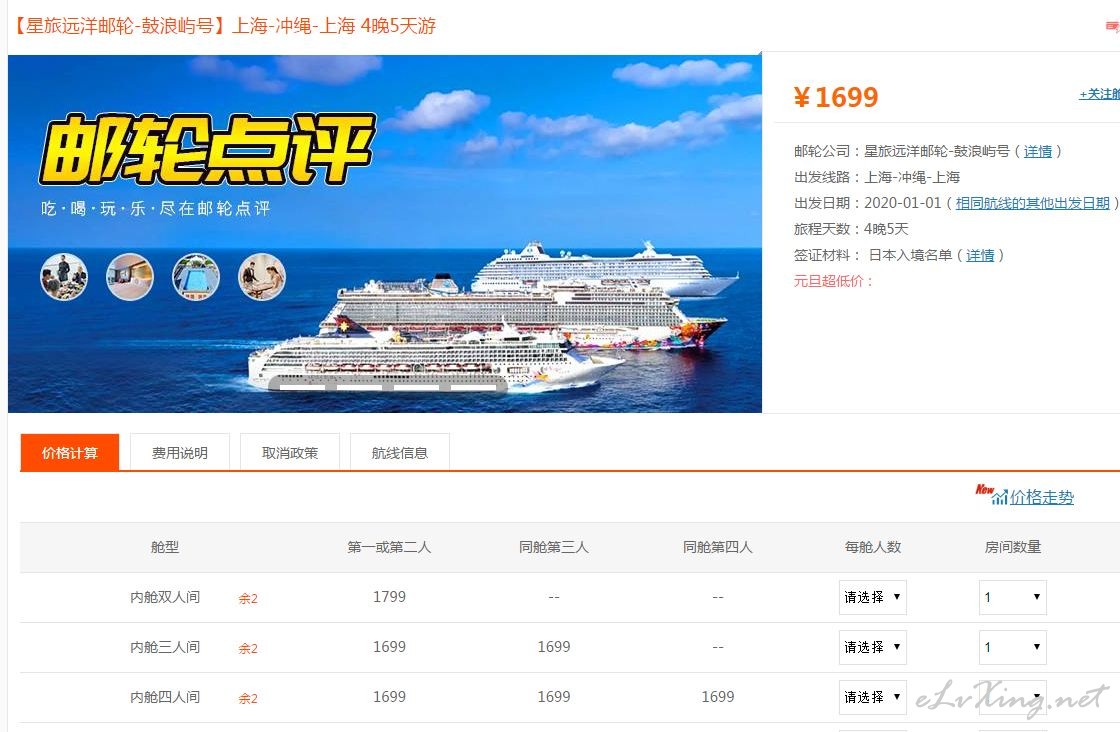
Task: Click the cabin room circular thumbnail
Action: 130,276
